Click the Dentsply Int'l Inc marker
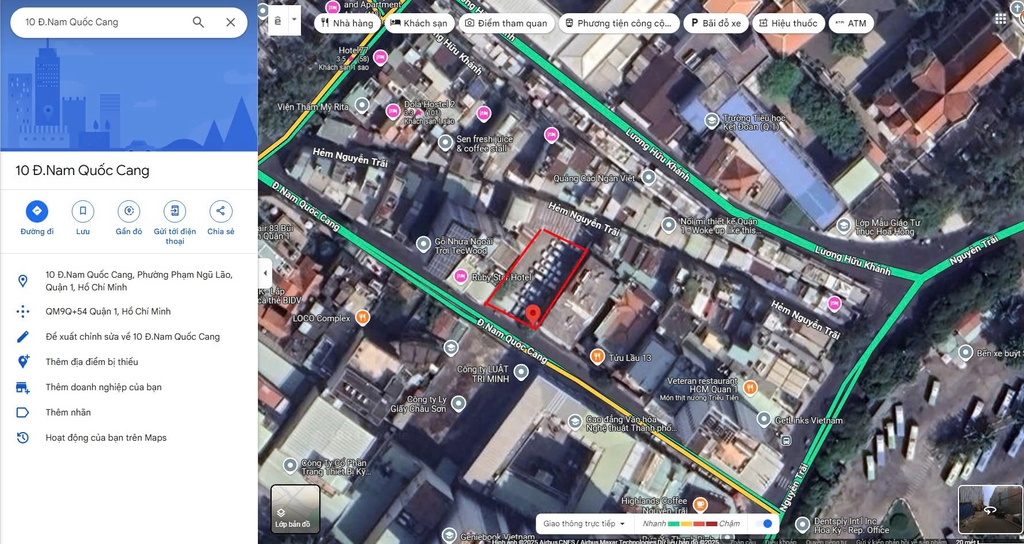This screenshot has height=544, width=1024. (803, 525)
